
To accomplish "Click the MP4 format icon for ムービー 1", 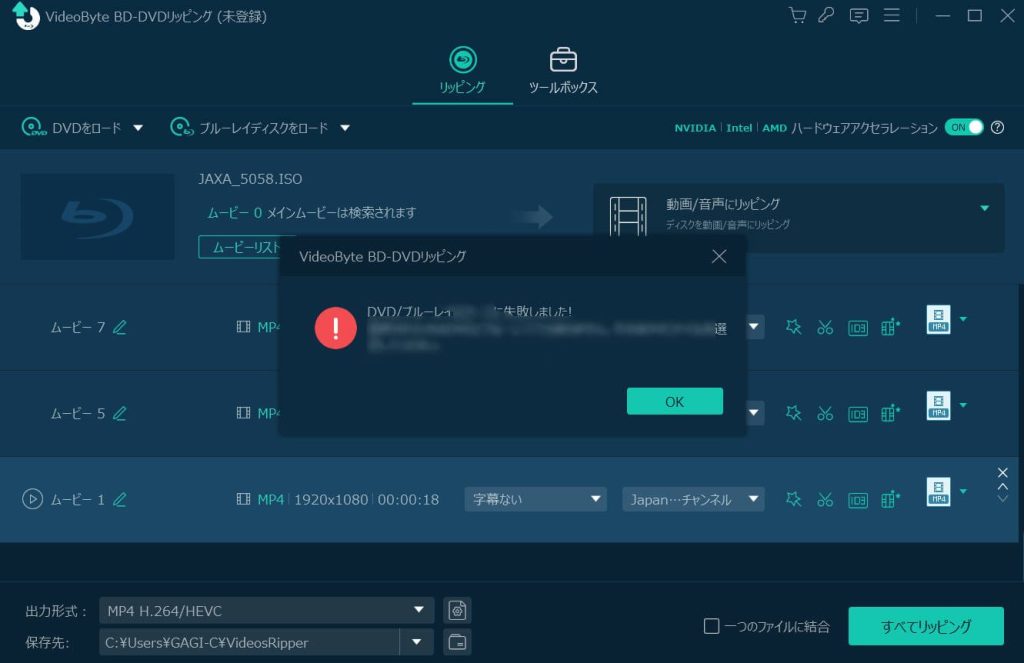I will click(x=938, y=492).
